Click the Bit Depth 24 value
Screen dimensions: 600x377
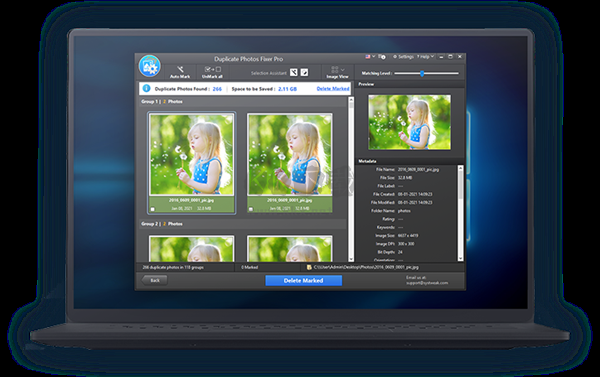click(400, 252)
